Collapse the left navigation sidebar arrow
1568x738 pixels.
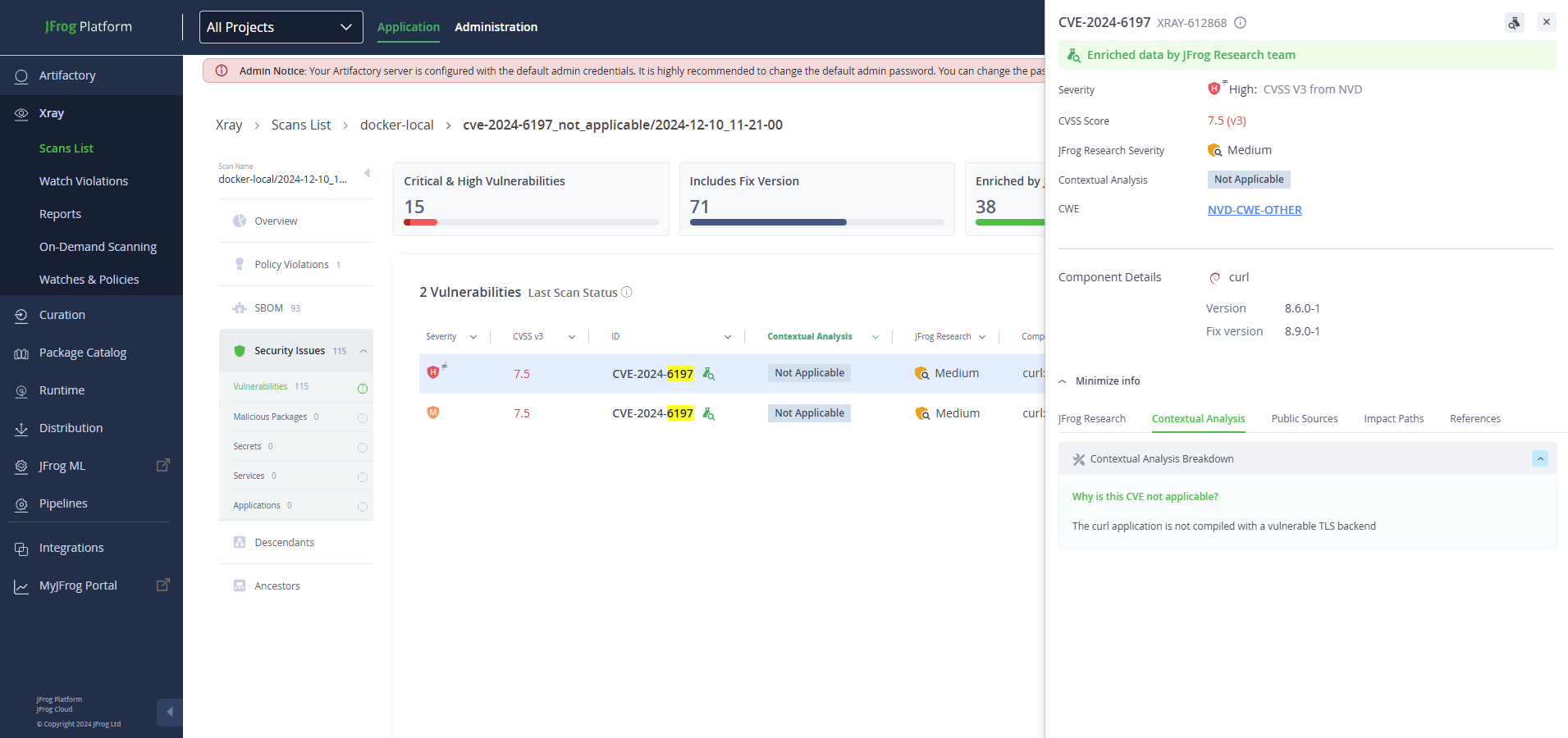point(169,712)
